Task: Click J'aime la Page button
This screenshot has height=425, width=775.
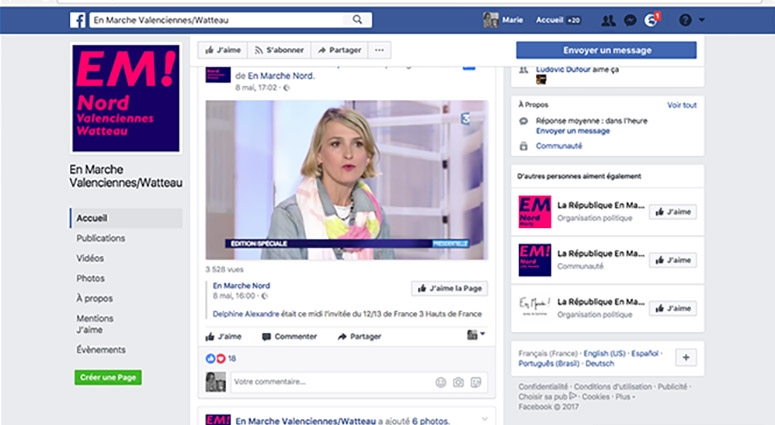Action: click(x=450, y=289)
